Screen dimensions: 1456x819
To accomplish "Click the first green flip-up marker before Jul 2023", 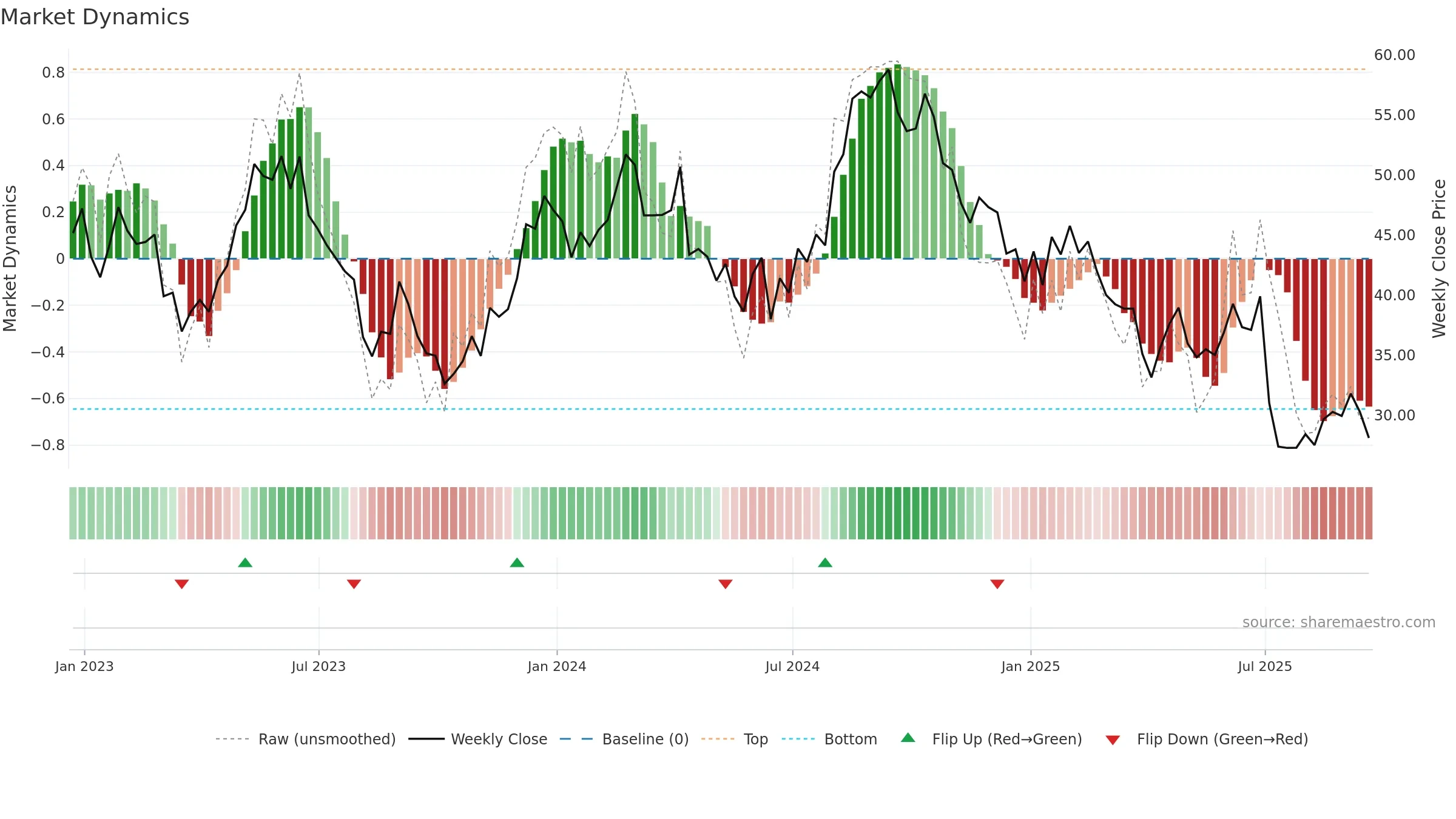I will pos(245,562).
